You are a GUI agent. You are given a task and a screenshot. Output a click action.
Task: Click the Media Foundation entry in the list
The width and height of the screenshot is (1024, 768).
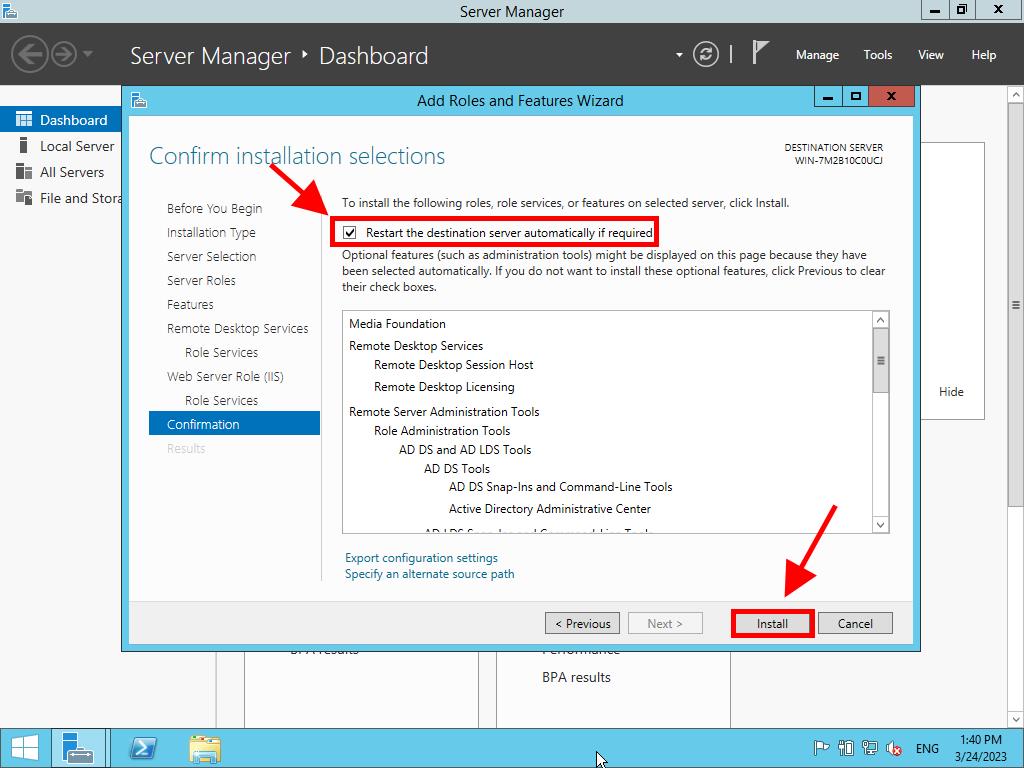click(397, 324)
